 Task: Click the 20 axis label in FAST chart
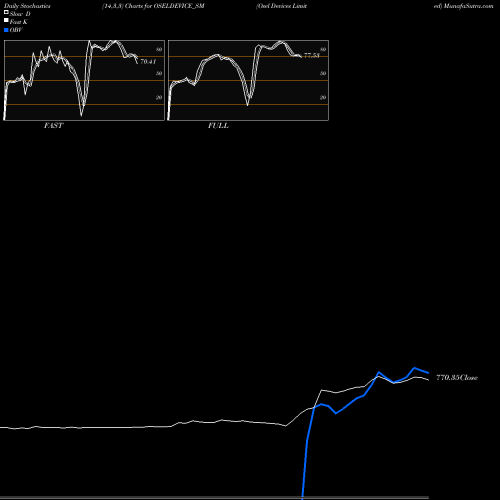159,97
